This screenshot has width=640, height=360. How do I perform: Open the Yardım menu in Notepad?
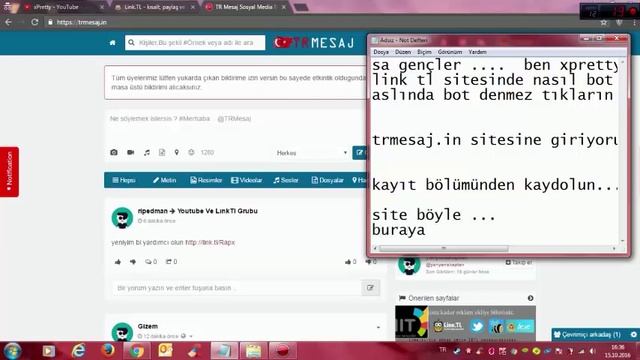click(x=477, y=52)
